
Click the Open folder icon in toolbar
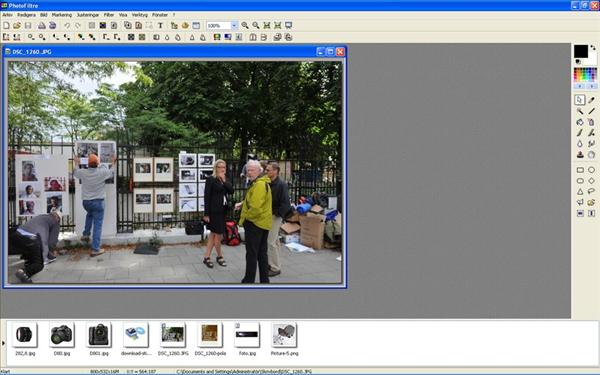click(x=17, y=26)
